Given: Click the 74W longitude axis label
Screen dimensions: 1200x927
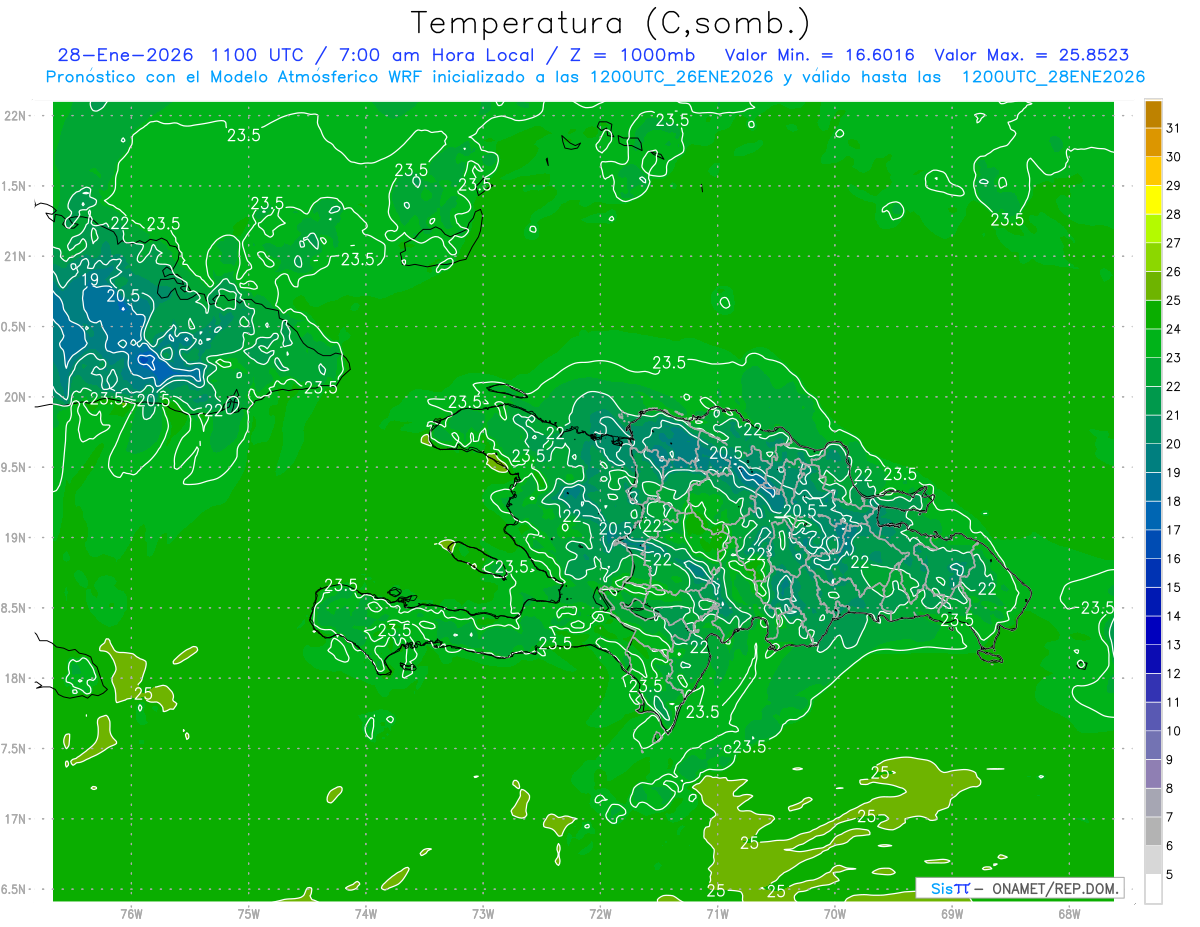Looking at the screenshot, I should tap(366, 913).
